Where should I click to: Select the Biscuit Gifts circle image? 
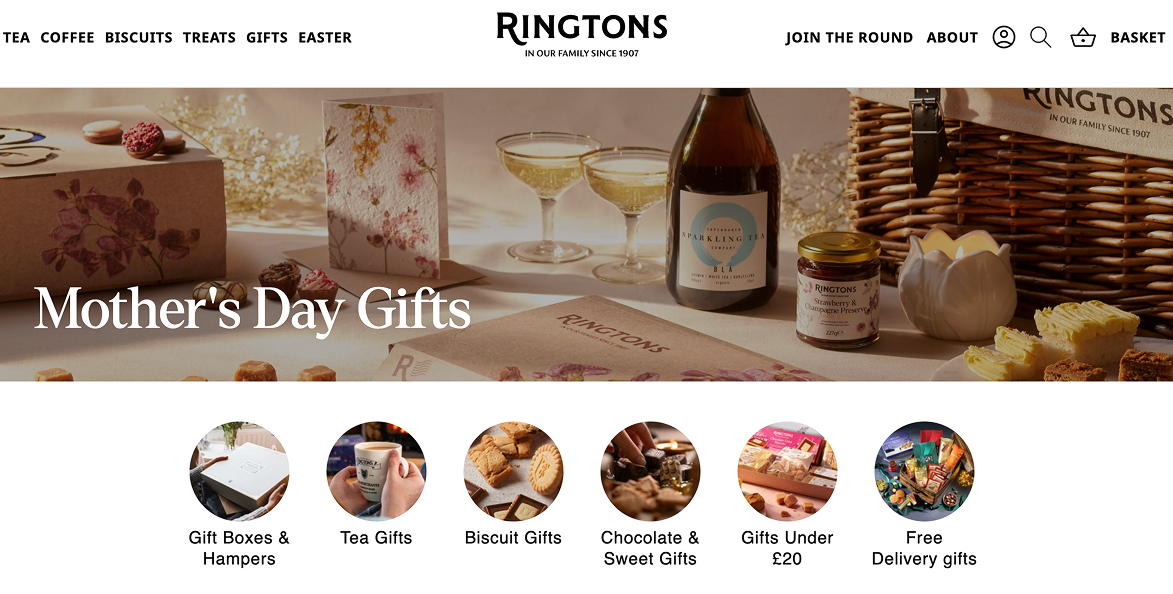[513, 471]
